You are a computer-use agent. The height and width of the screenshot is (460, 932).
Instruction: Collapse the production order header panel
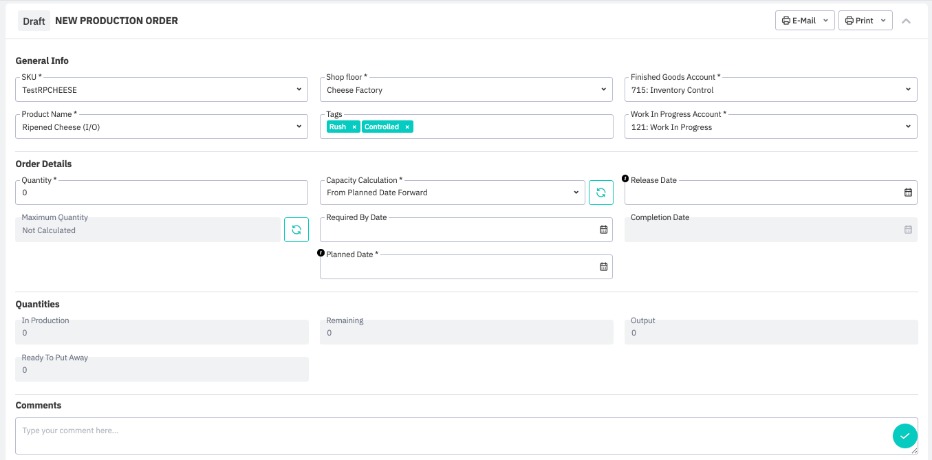pos(906,21)
